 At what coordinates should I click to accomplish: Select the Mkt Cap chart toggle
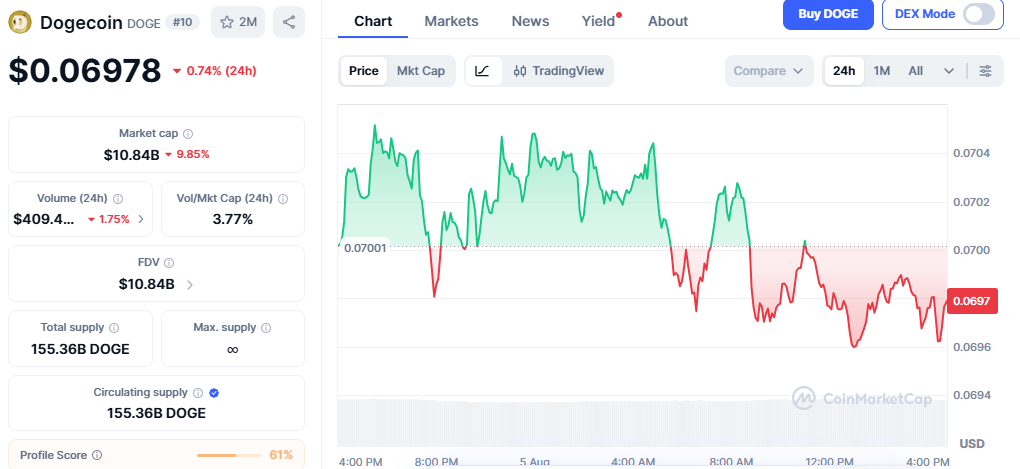tap(421, 71)
